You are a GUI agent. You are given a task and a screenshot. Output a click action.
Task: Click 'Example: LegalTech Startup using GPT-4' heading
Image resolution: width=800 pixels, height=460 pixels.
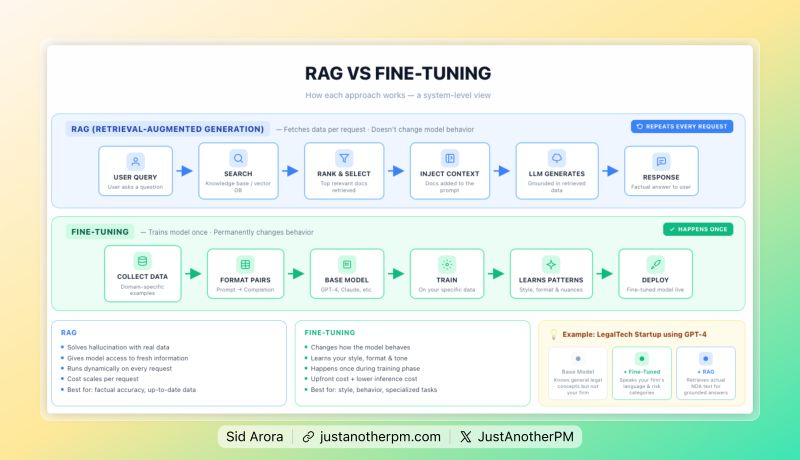tap(634, 335)
